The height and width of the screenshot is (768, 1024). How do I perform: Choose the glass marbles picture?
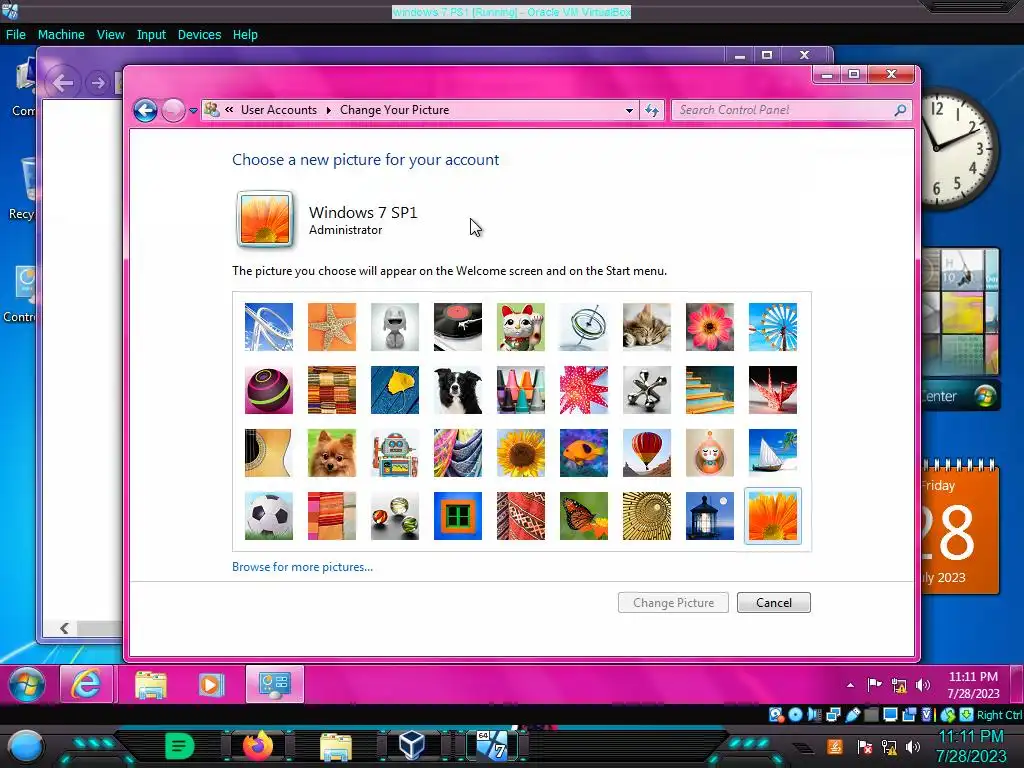[394, 516]
